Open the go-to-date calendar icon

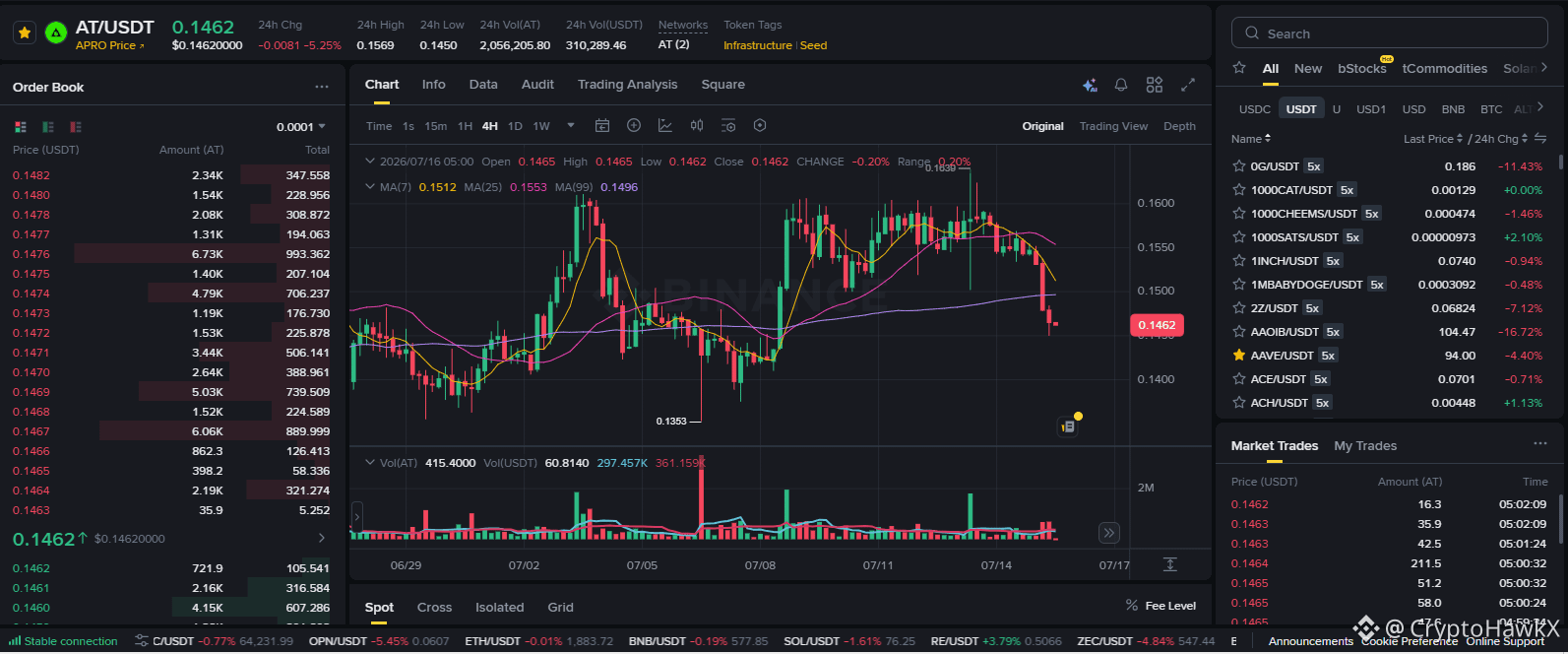pyautogui.click(x=602, y=125)
